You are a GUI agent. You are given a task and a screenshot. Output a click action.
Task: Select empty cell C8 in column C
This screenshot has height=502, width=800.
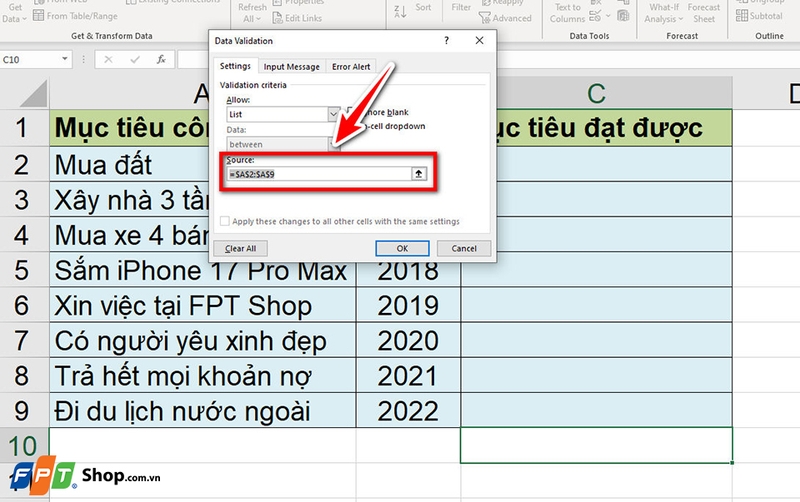click(596, 375)
